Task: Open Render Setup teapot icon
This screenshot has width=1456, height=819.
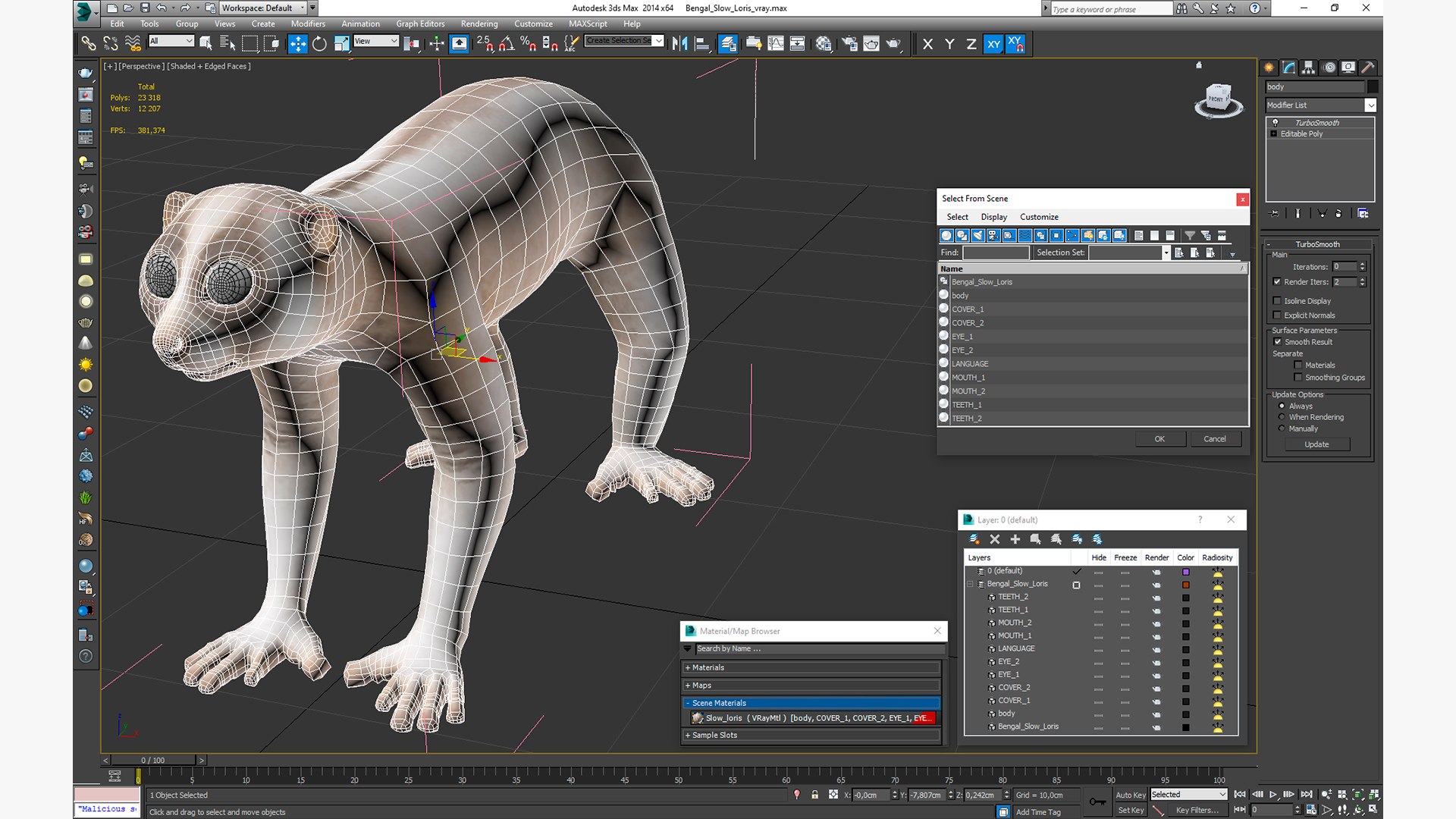Action: point(849,44)
